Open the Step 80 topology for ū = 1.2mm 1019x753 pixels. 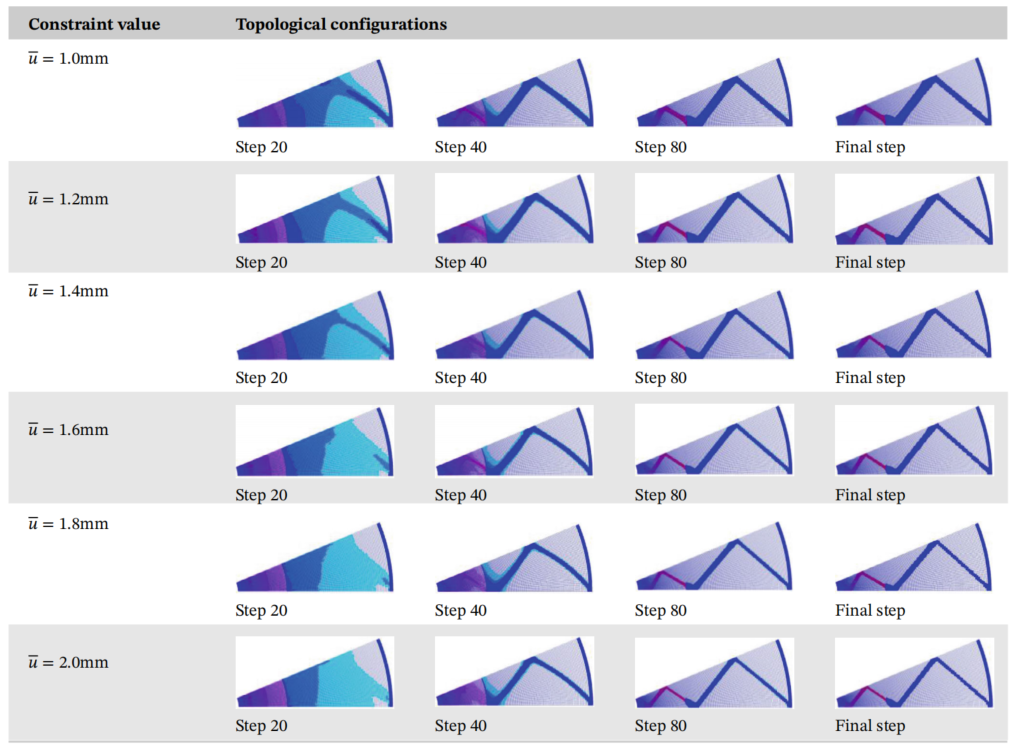[714, 210]
